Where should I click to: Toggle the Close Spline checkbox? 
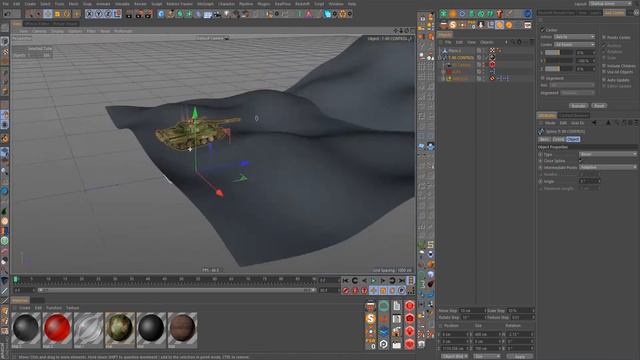pos(581,161)
